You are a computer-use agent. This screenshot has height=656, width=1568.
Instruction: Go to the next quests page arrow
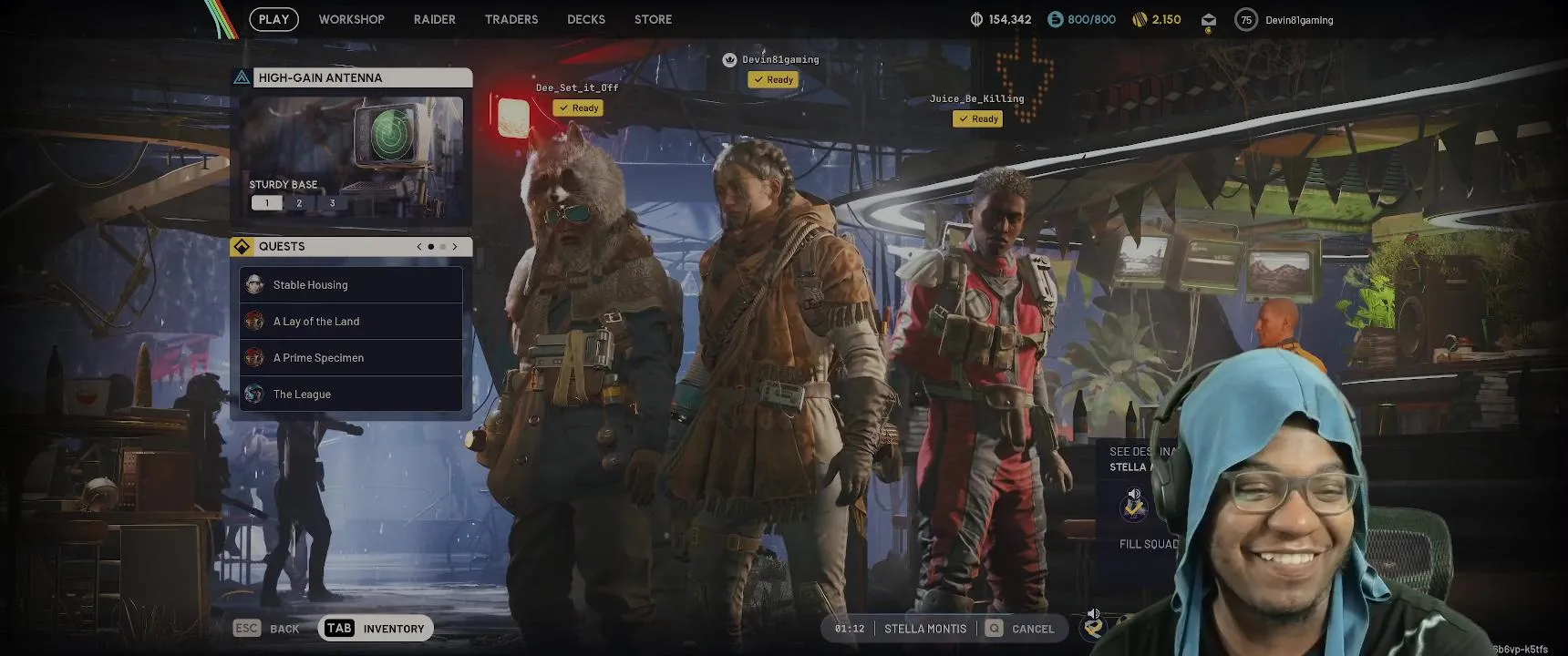(x=455, y=246)
